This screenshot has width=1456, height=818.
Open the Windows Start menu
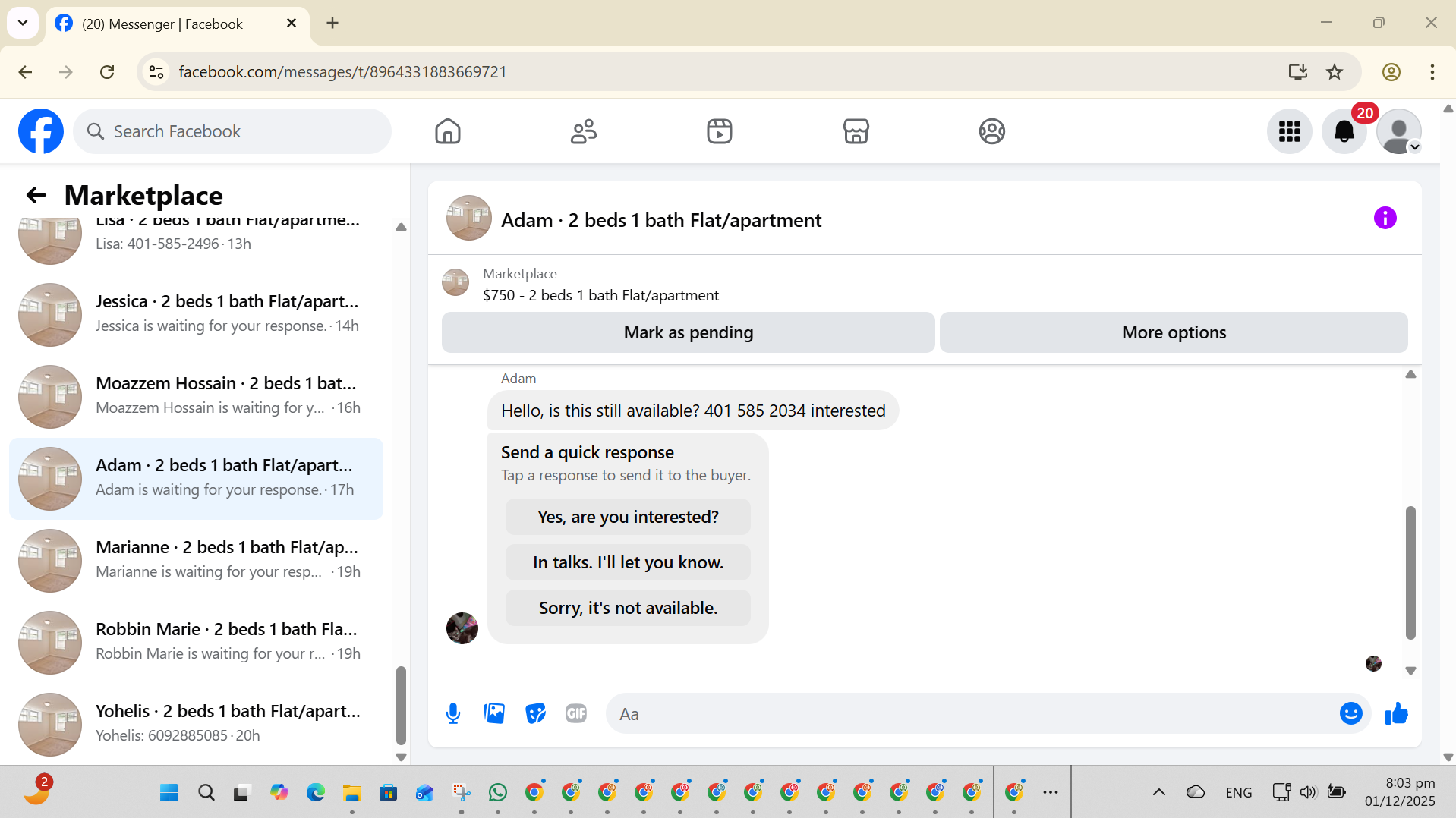pyautogui.click(x=169, y=793)
